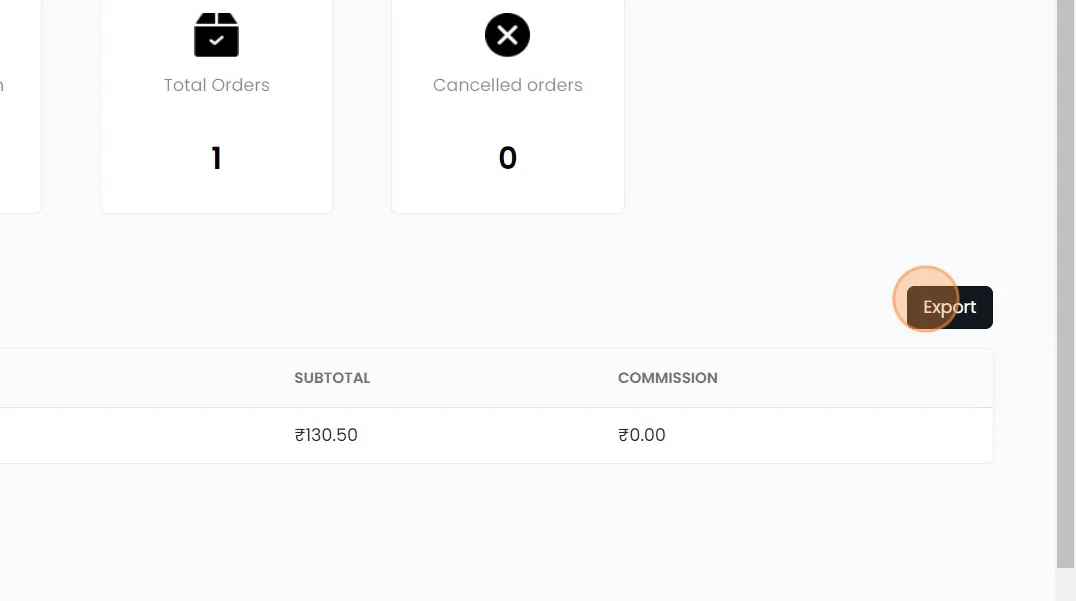The image size is (1076, 601).
Task: Click the COMMISSION column header
Action: pos(667,378)
